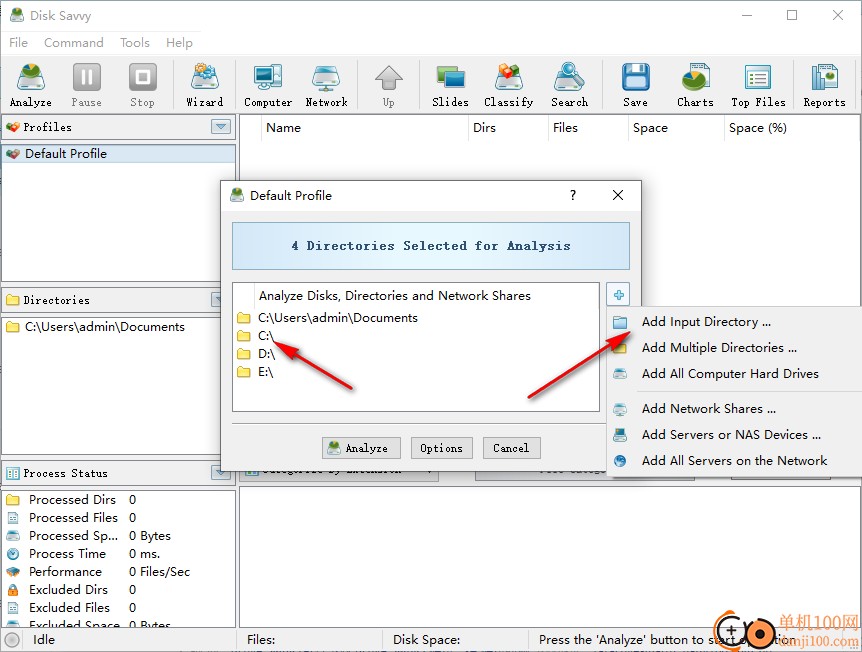
Task: Expand the Directories panel dropdown arrow
Action: click(x=217, y=300)
